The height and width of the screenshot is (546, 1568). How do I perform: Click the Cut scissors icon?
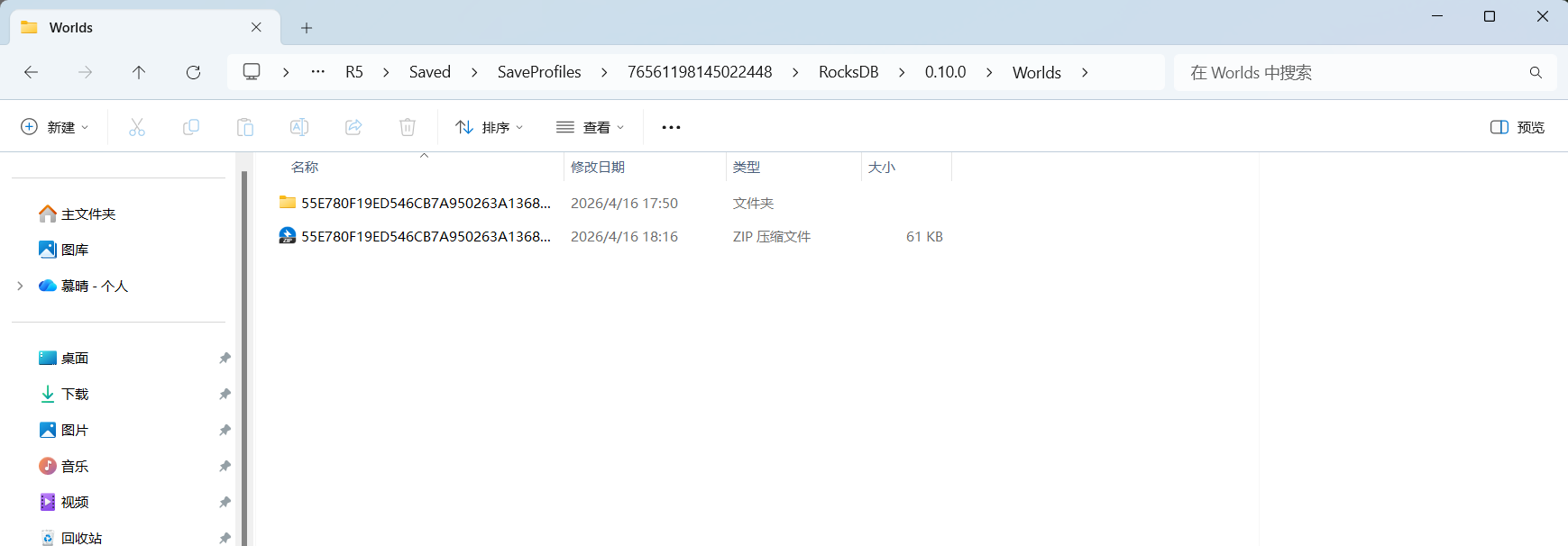click(137, 127)
